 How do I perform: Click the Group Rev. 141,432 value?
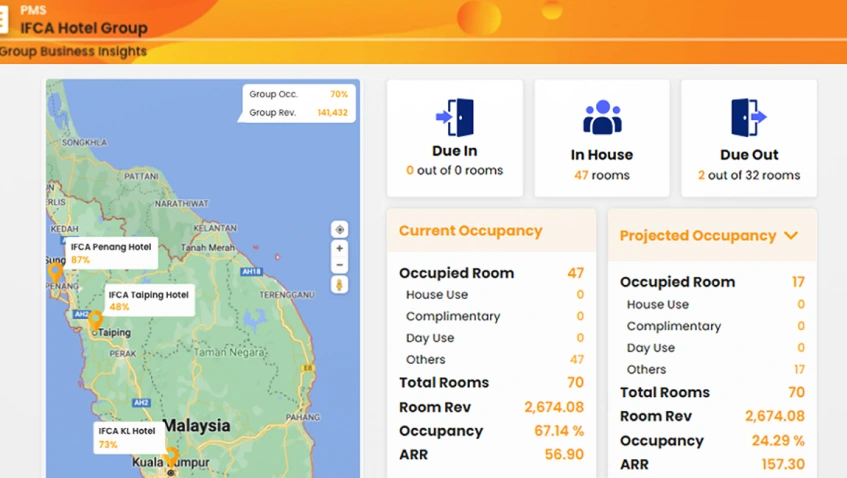(x=332, y=112)
